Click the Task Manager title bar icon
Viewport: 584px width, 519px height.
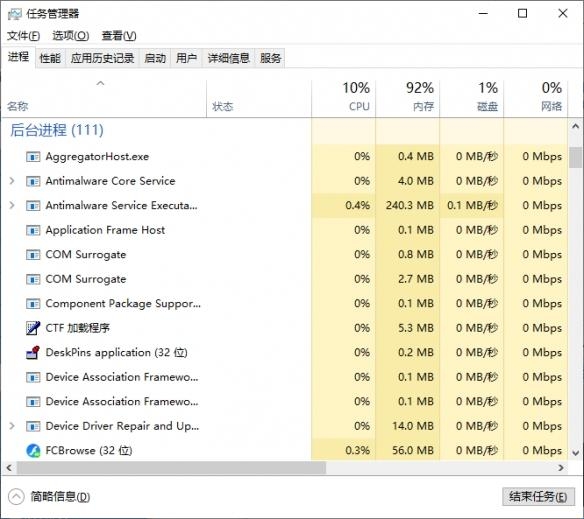(15, 14)
